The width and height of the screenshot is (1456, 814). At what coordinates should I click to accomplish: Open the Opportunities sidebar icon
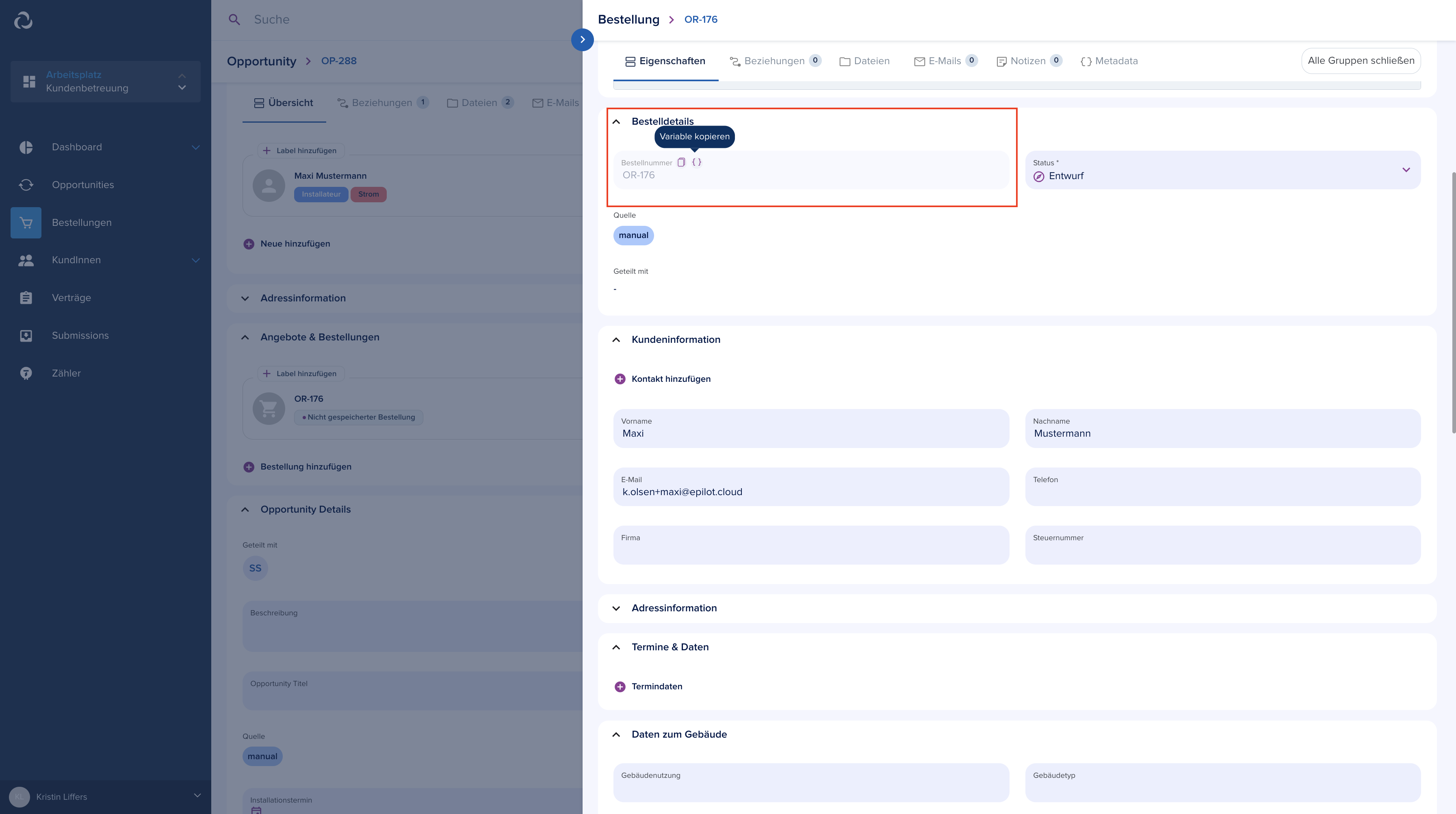coord(26,185)
